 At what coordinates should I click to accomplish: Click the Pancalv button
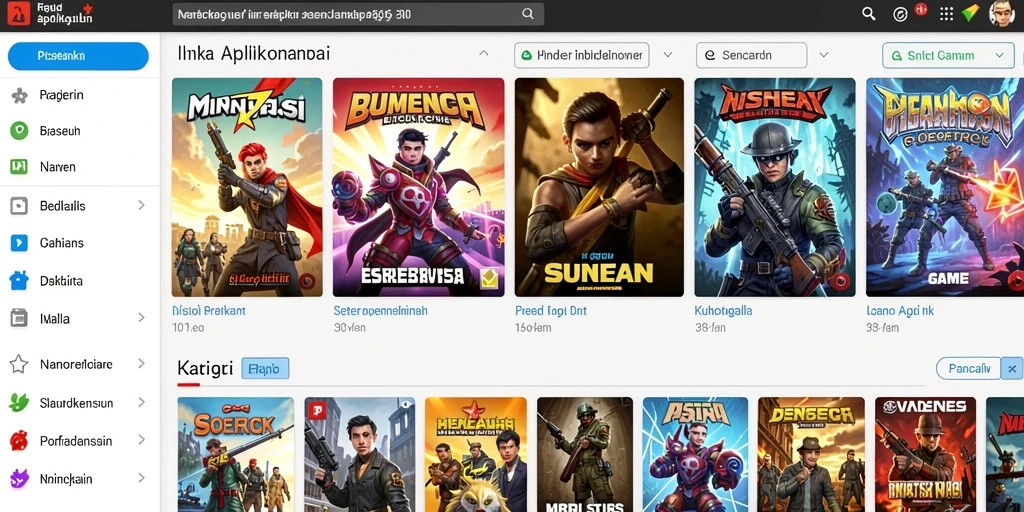(x=968, y=369)
